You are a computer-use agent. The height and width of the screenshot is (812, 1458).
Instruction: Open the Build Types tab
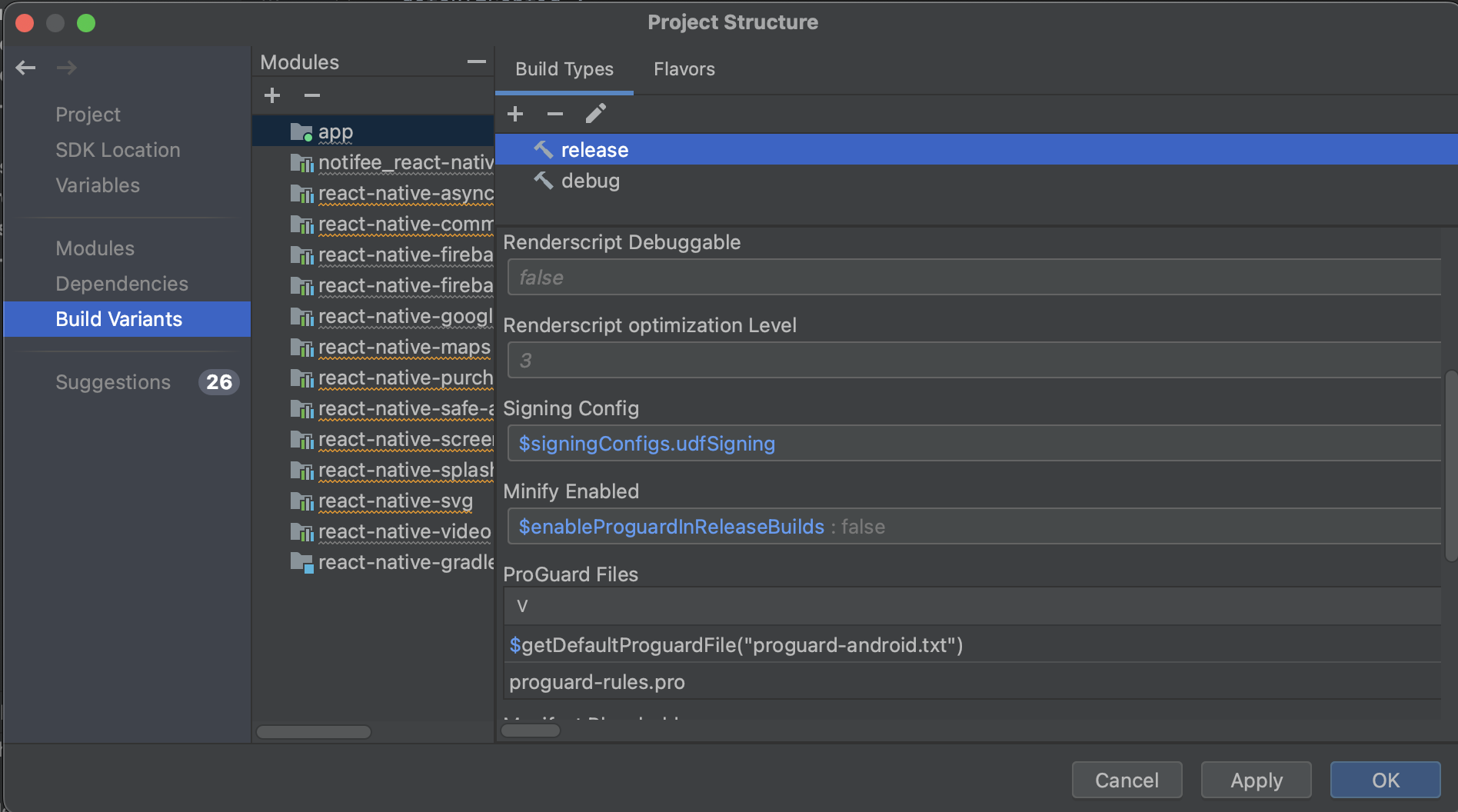(564, 69)
